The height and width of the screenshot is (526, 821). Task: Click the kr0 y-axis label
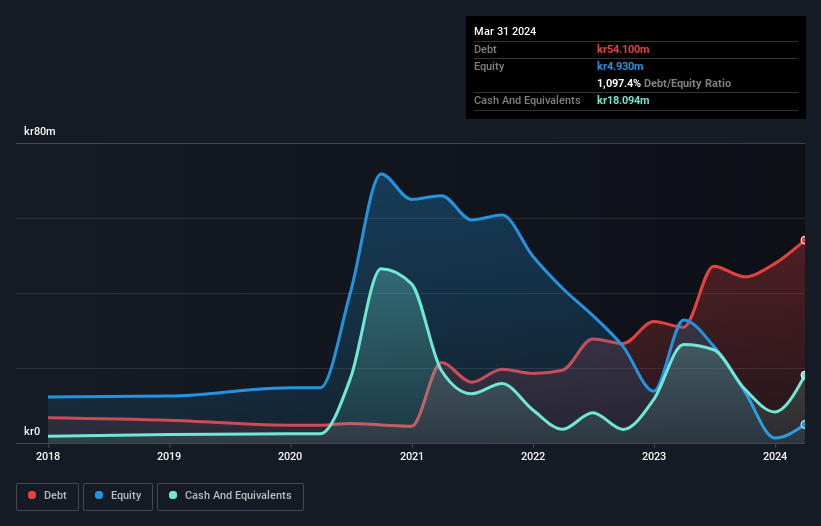pos(32,431)
